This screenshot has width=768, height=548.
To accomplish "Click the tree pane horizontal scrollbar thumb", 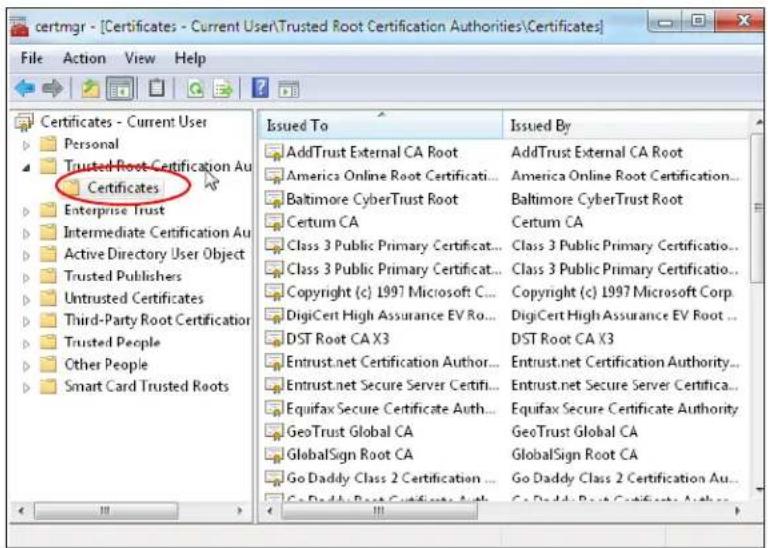I will point(106,511).
